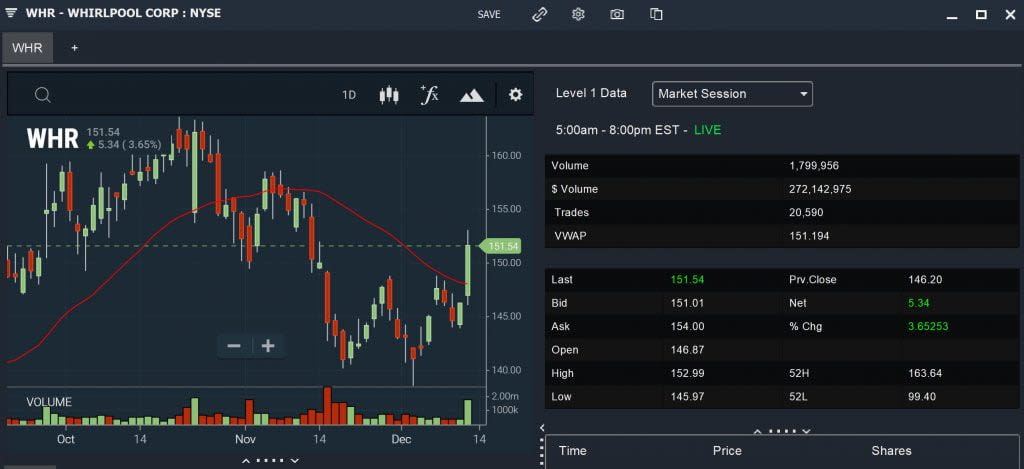Viewport: 1024px width, 469px height.
Task: Click the Oct label on the time axis
Action: pos(65,440)
